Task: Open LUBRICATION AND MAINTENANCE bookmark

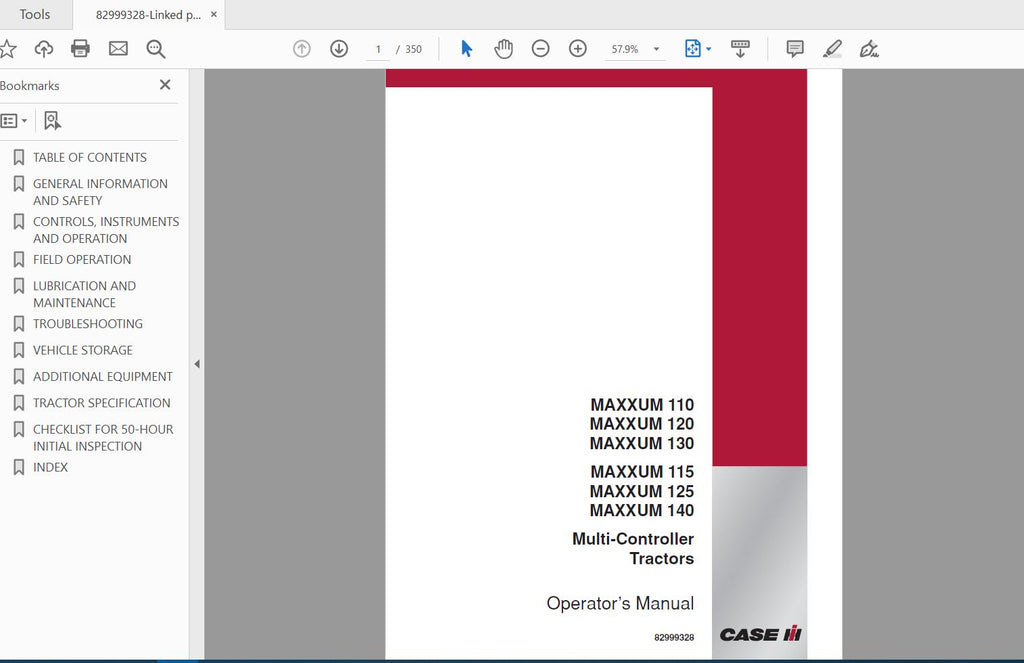Action: pos(84,294)
